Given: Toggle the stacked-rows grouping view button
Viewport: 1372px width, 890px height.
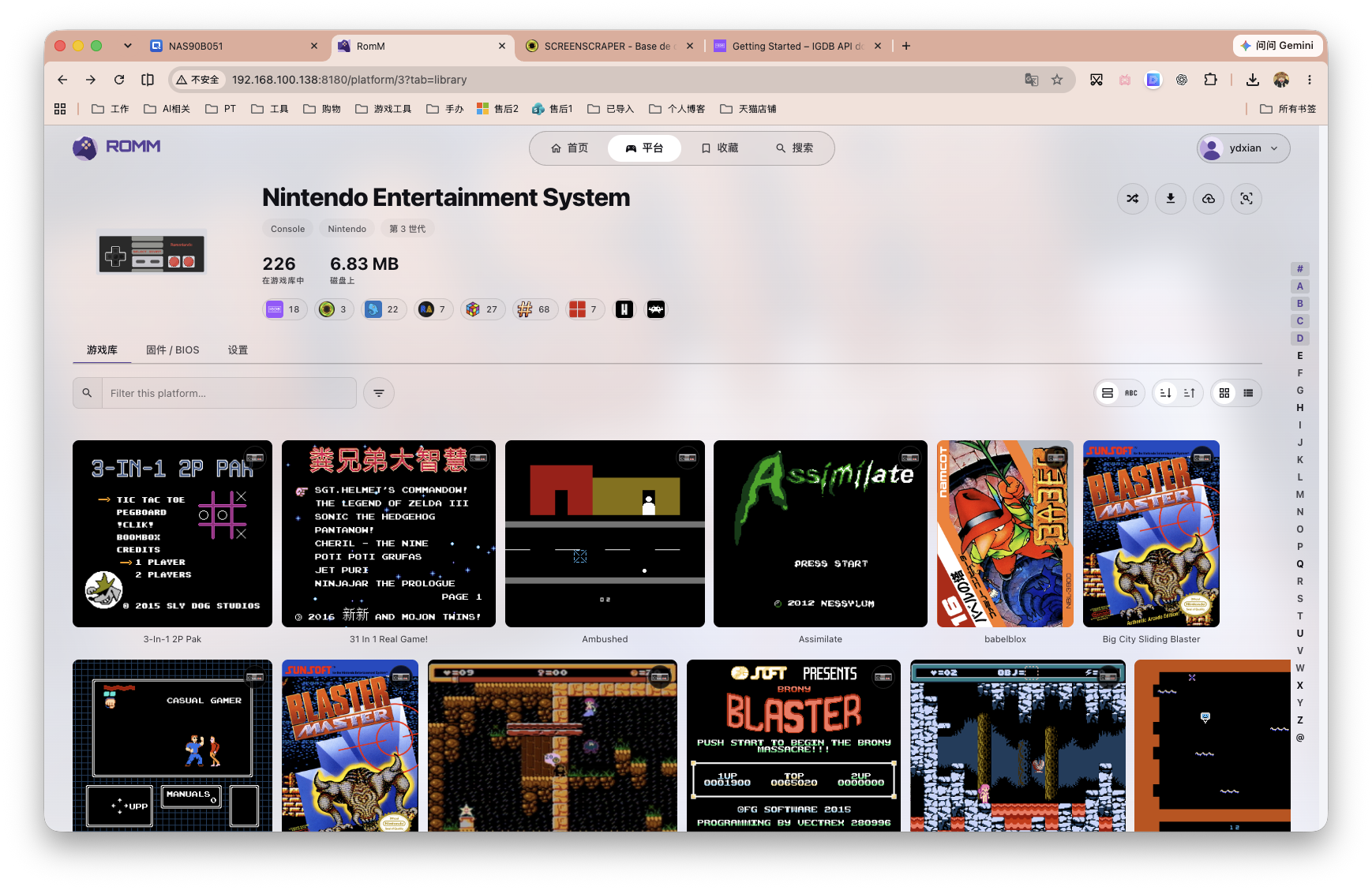Looking at the screenshot, I should click(x=1108, y=393).
